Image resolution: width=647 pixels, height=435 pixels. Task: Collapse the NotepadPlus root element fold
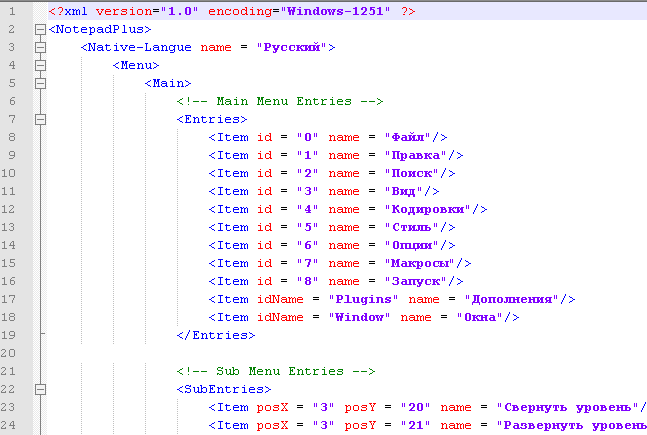(40, 30)
